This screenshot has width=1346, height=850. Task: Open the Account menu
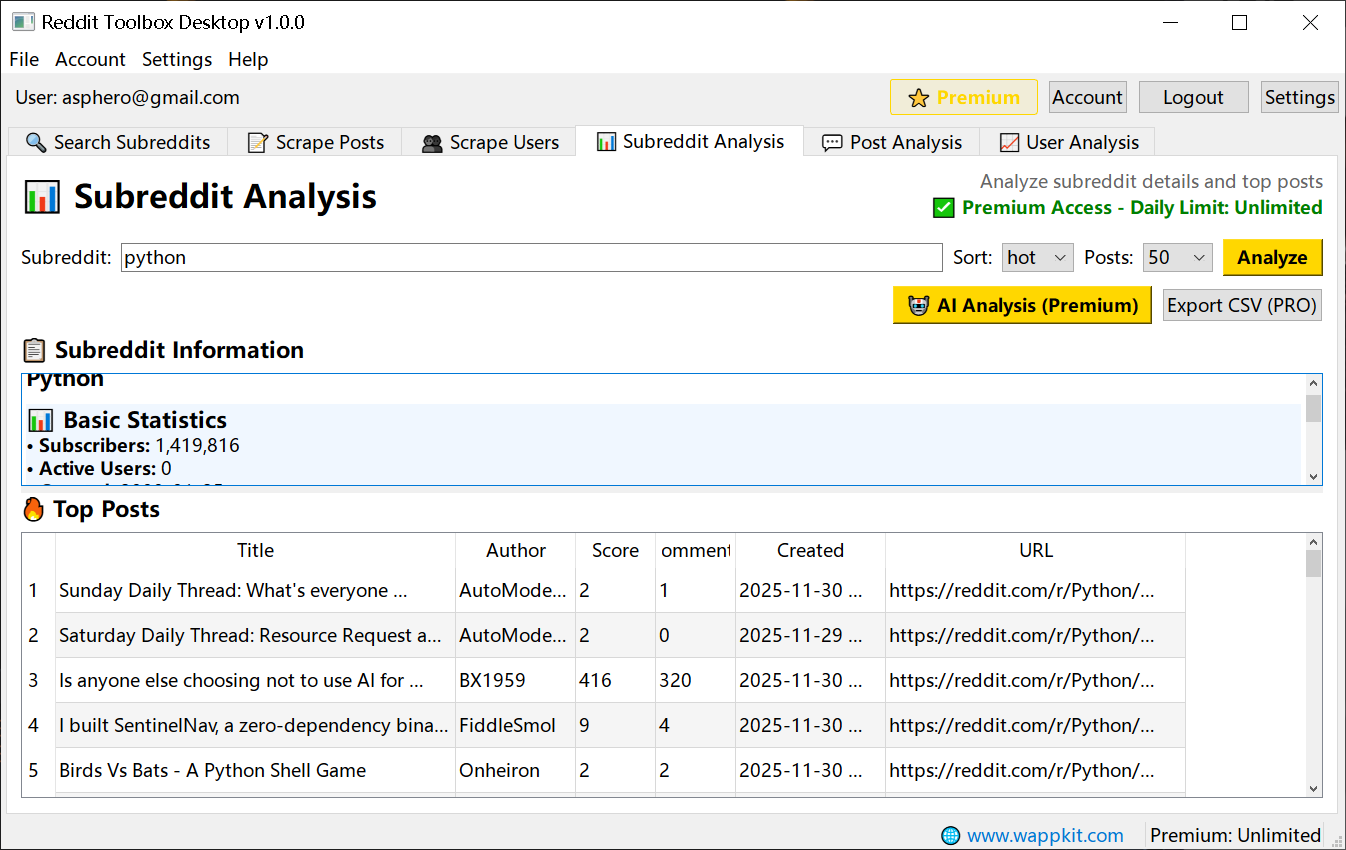90,59
